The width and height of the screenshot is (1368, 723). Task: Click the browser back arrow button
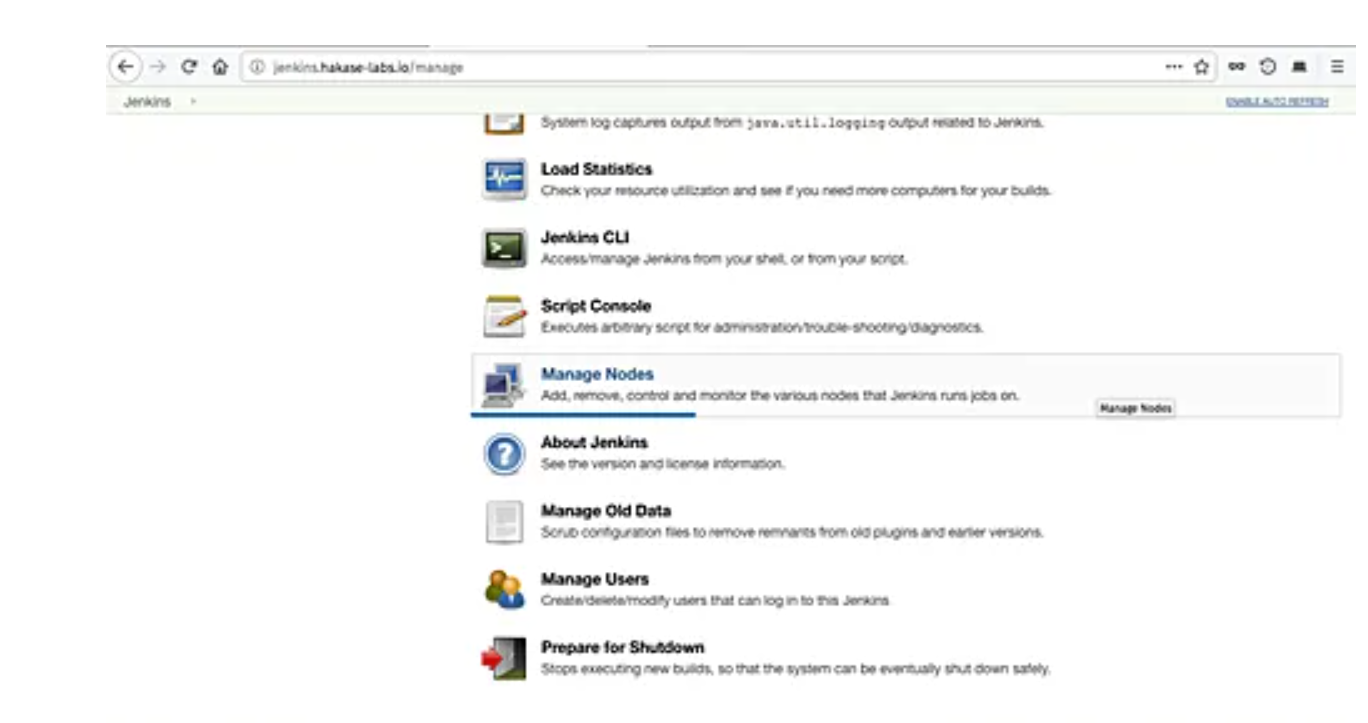point(124,67)
